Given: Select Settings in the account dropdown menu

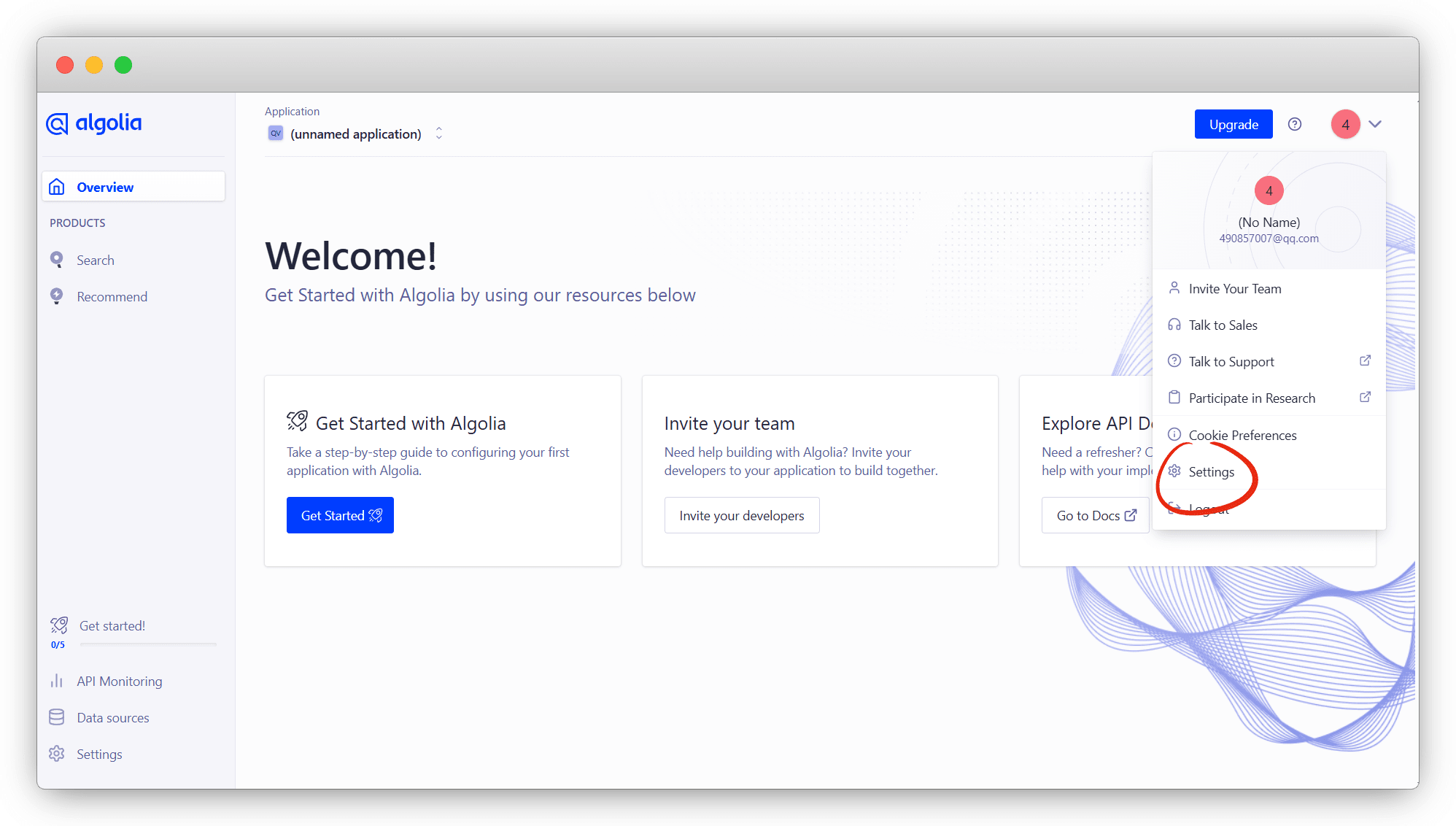Looking at the screenshot, I should click(x=1211, y=472).
